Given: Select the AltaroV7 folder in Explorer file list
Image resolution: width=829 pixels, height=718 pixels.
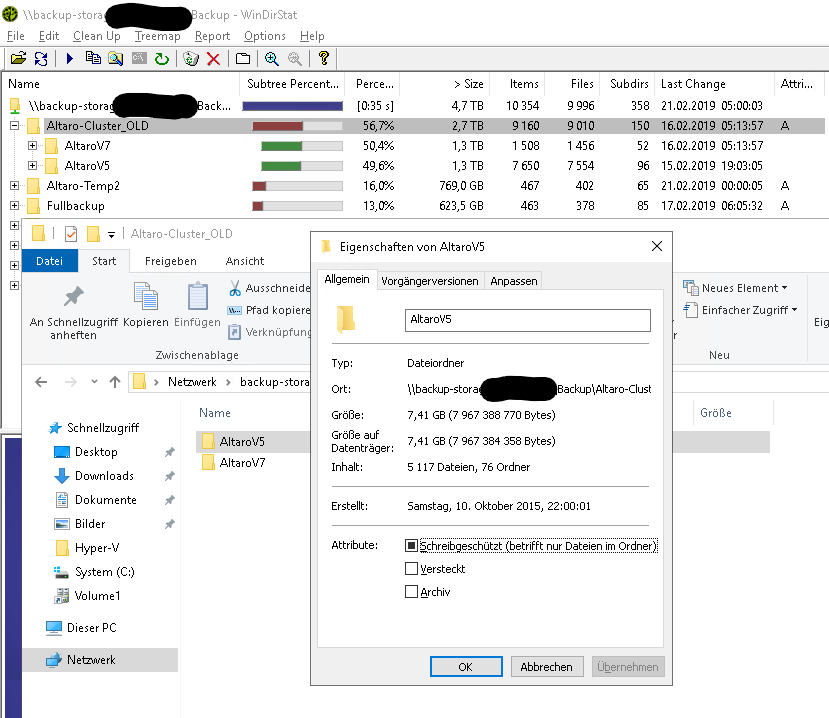Looking at the screenshot, I should 242,463.
